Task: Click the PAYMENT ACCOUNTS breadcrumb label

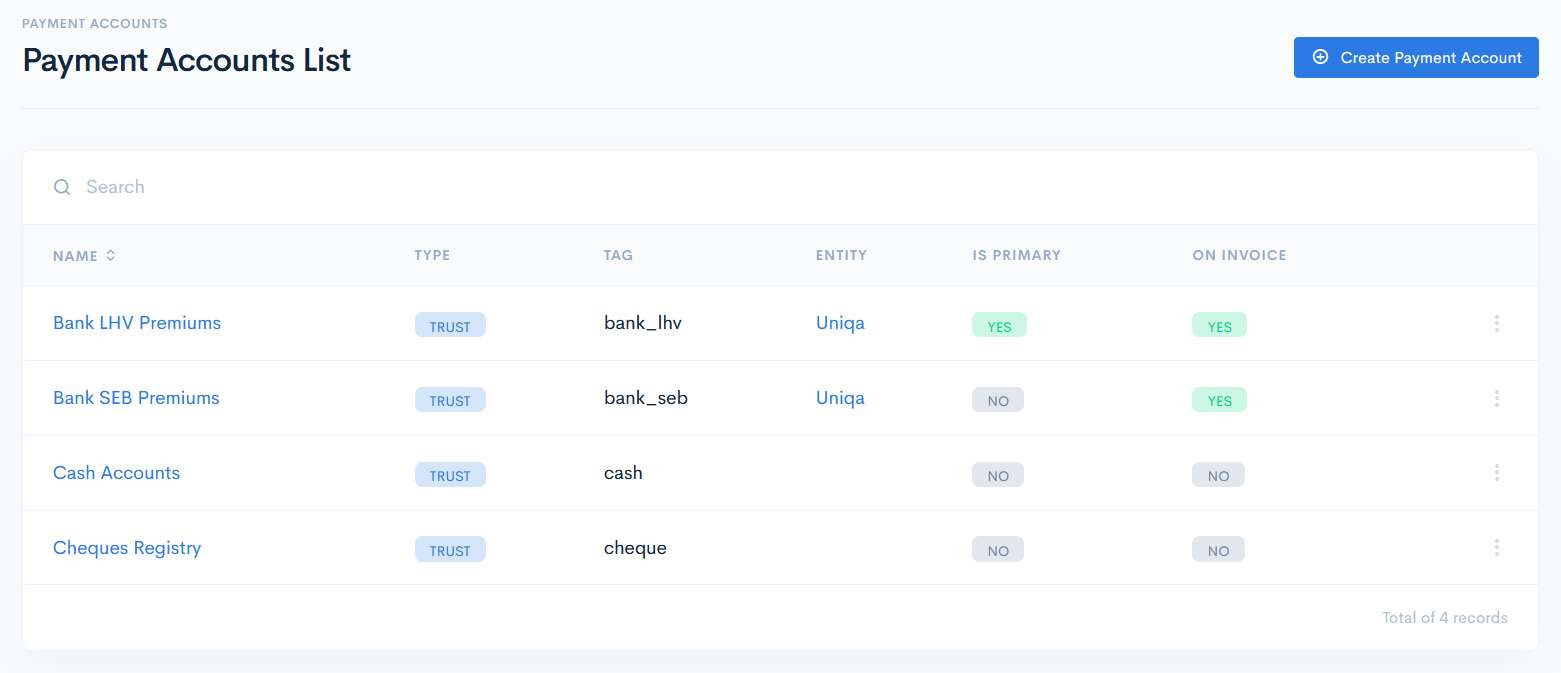Action: [x=94, y=23]
